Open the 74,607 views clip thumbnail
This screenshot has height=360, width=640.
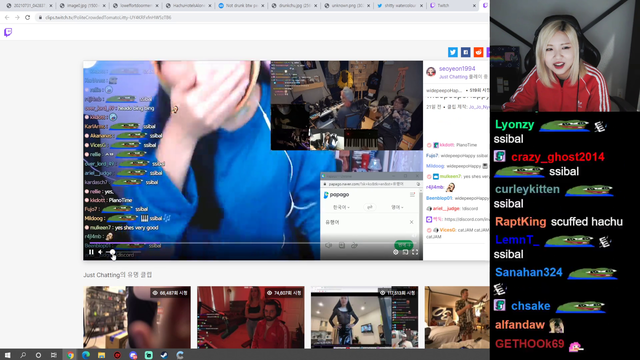click(x=251, y=317)
